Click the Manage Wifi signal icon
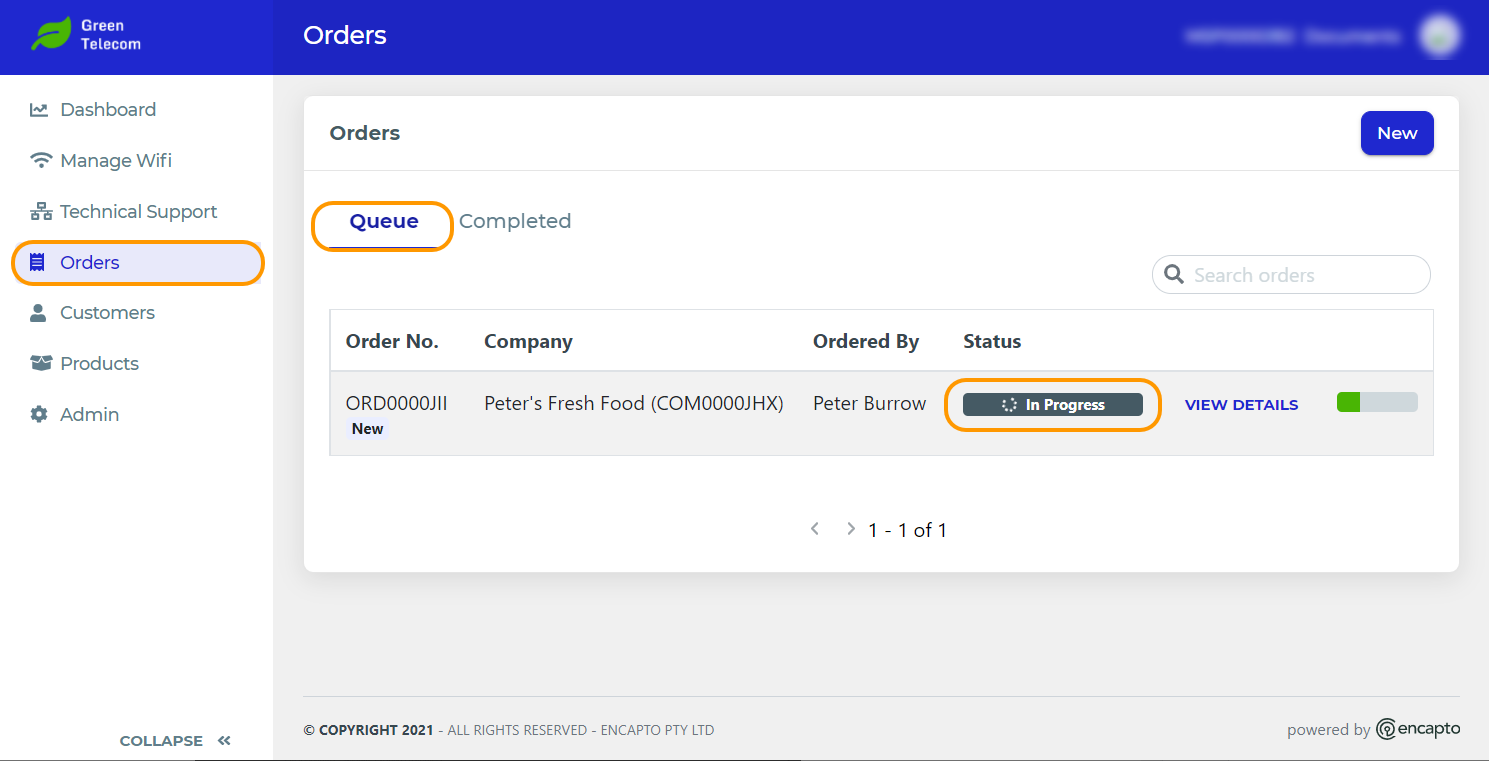Viewport: 1489px width, 761px height. point(40,160)
